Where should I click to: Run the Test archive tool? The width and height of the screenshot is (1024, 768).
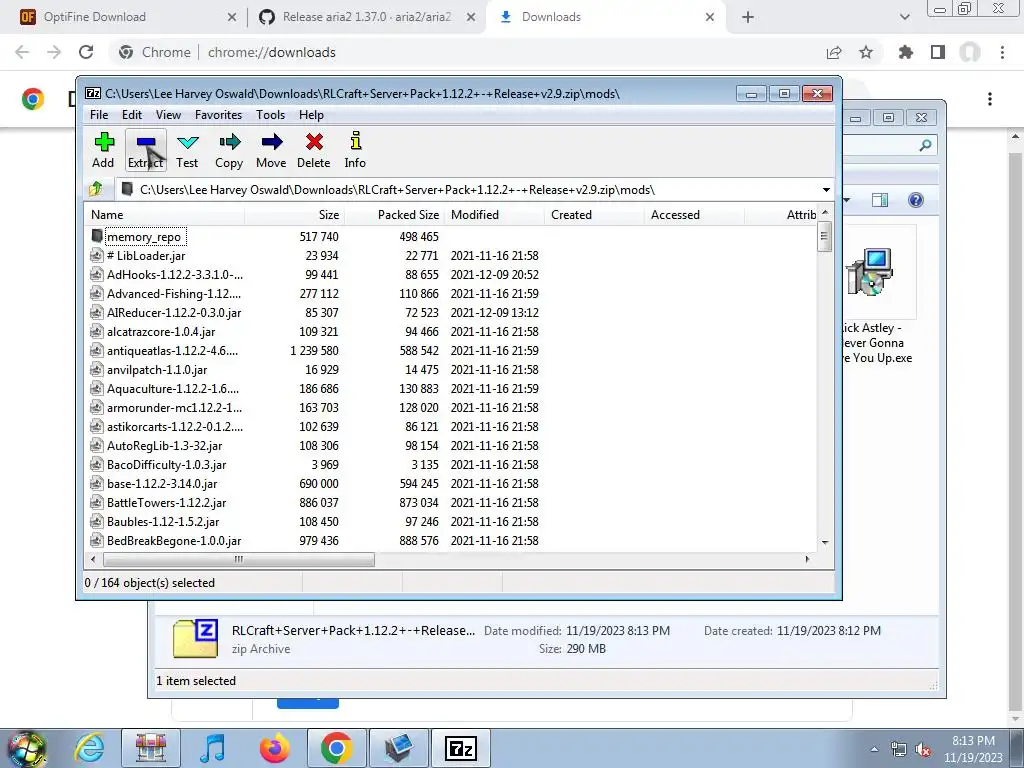pos(187,150)
